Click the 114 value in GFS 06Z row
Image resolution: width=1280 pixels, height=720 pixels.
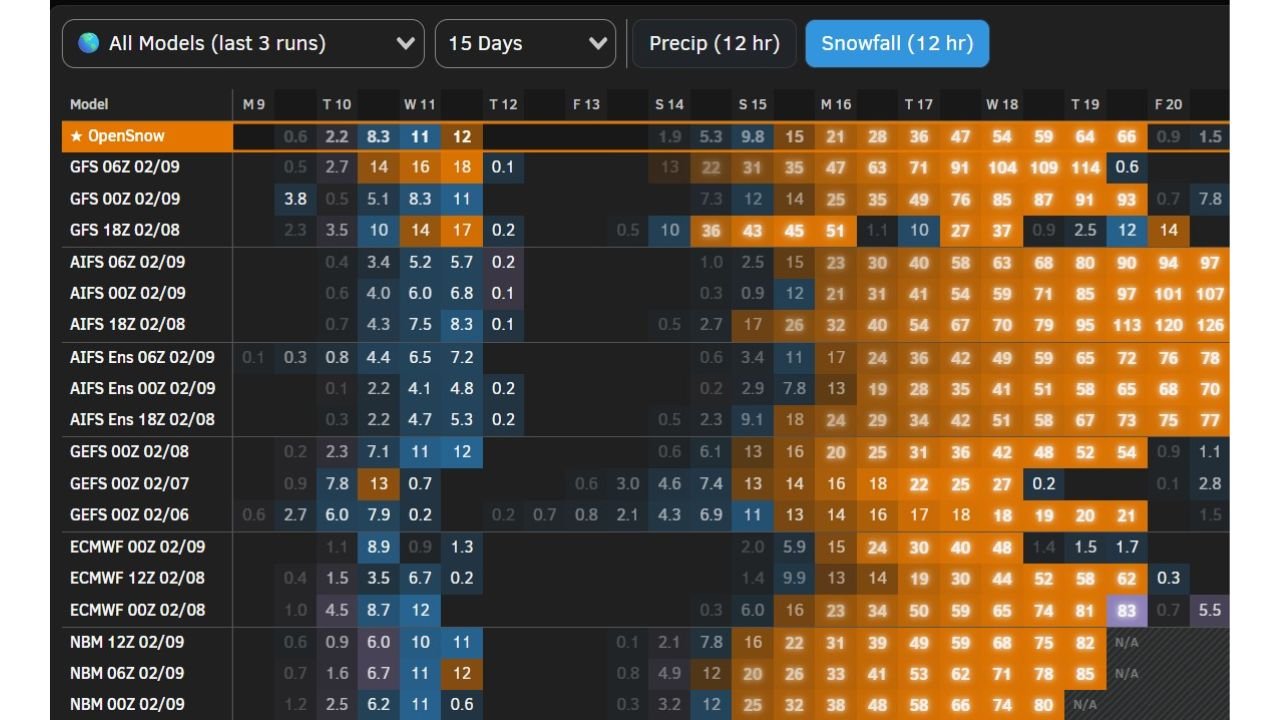point(1085,167)
